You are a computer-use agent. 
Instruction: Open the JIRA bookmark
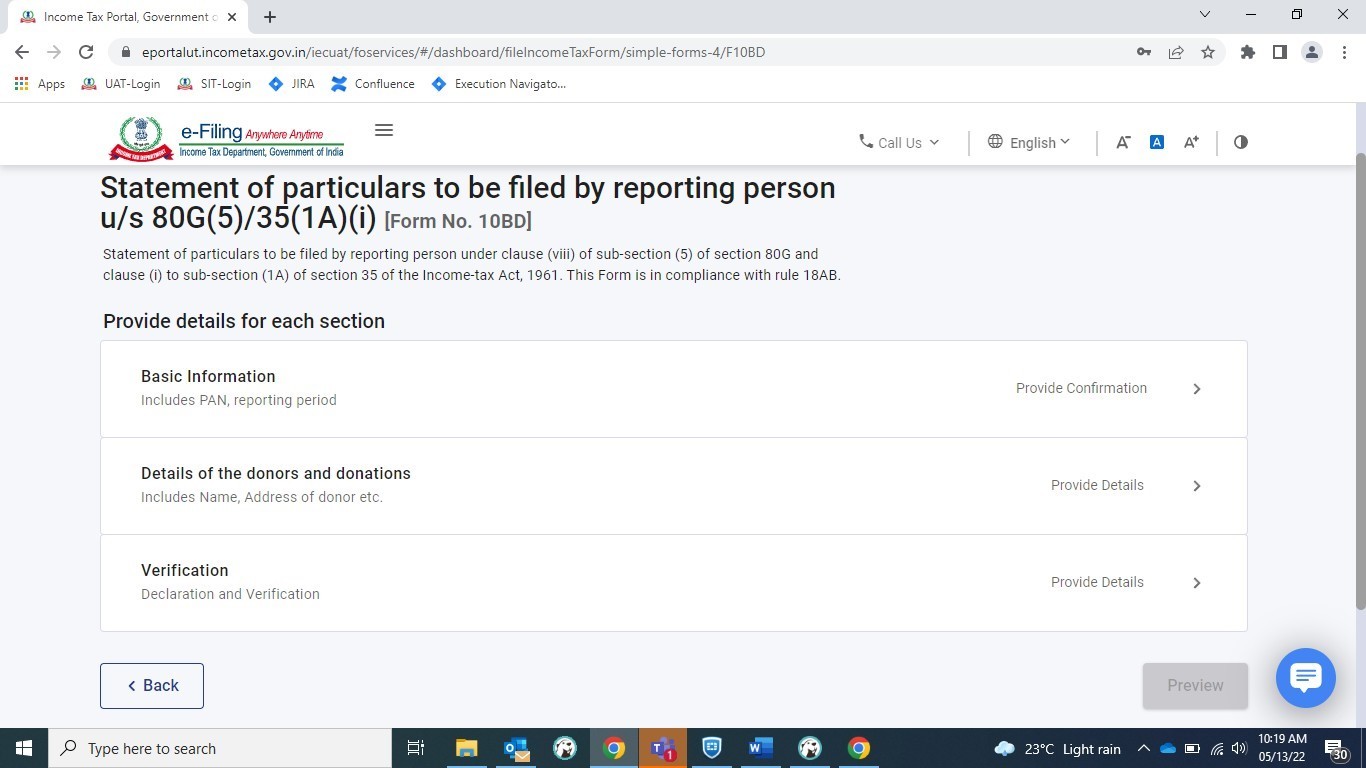click(291, 84)
